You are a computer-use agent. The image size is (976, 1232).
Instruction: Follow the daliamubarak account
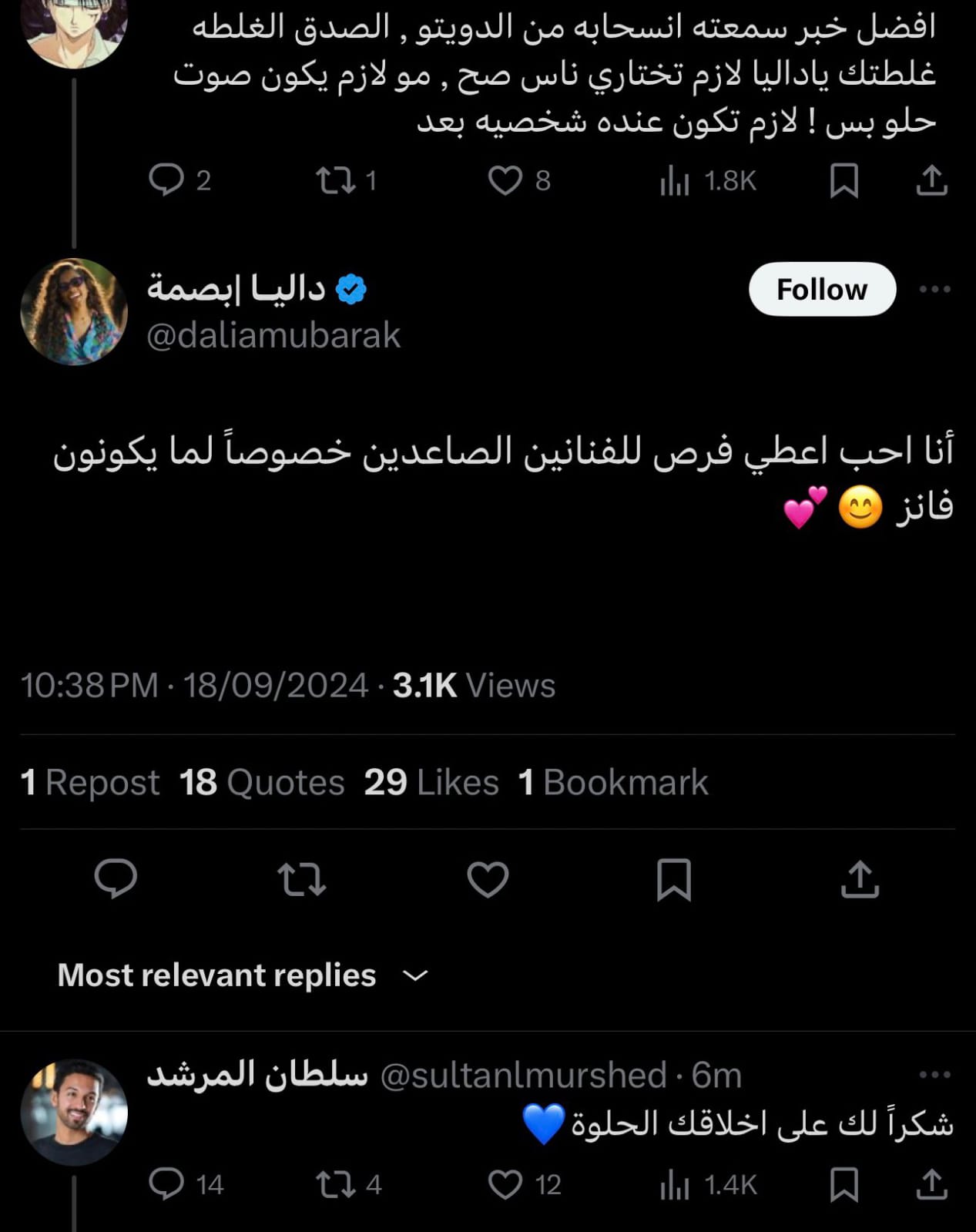[822, 290]
